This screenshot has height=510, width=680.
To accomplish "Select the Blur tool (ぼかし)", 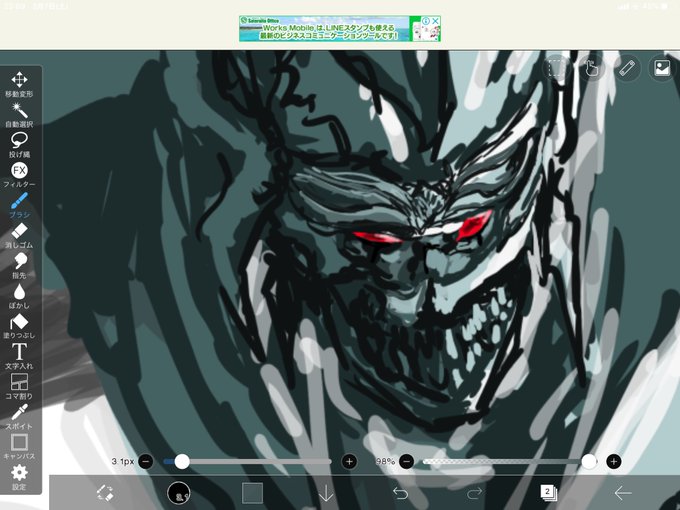I will point(19,296).
